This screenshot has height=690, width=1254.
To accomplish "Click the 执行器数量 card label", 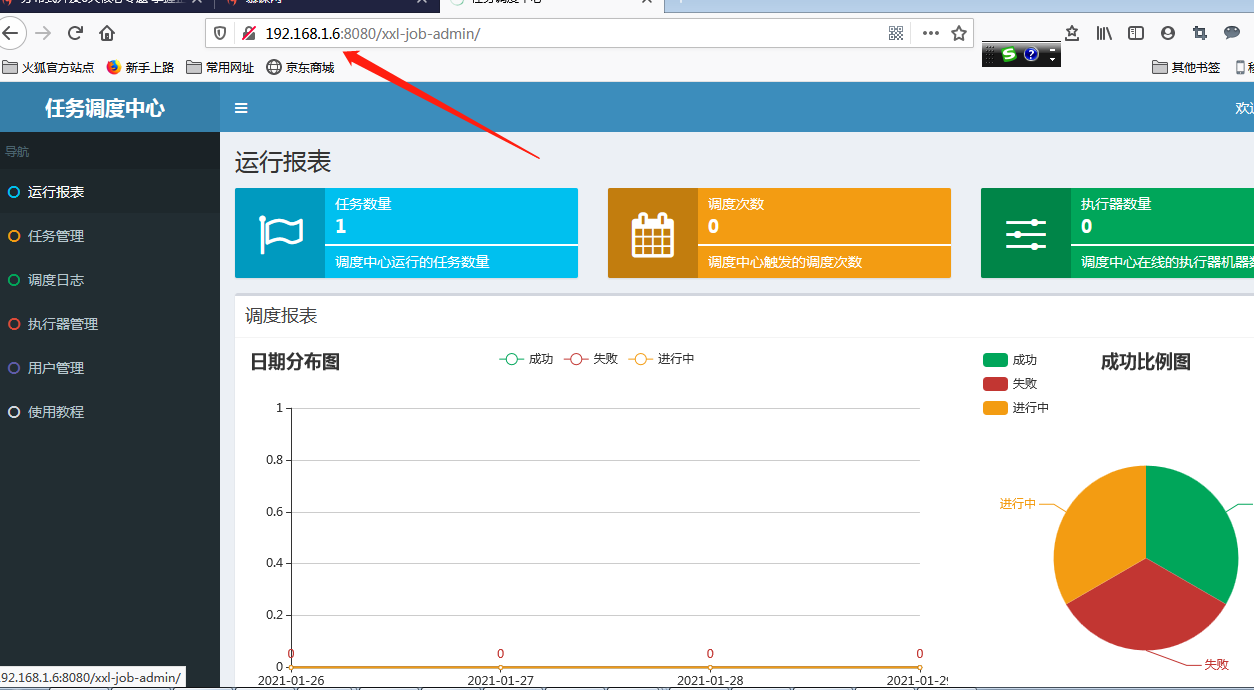I will [x=1116, y=203].
